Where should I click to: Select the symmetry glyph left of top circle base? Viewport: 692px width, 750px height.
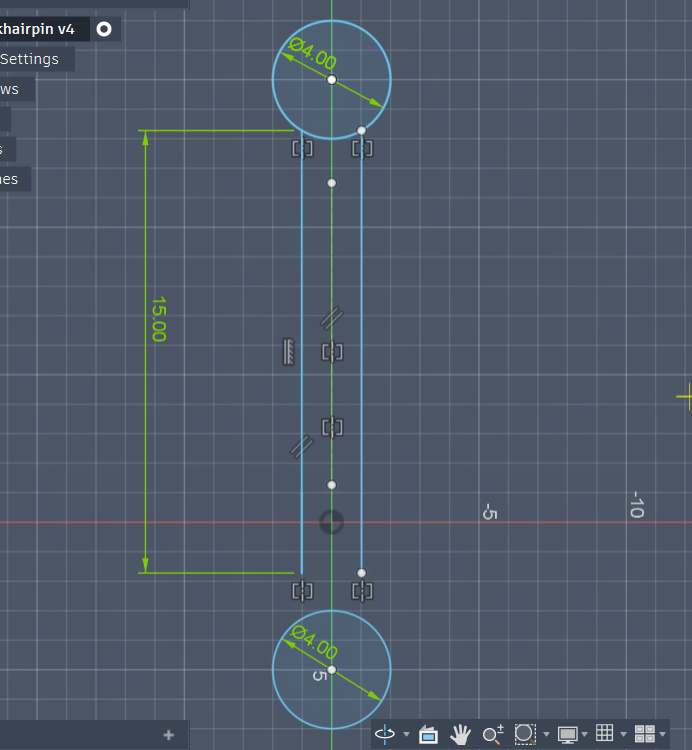click(x=302, y=148)
